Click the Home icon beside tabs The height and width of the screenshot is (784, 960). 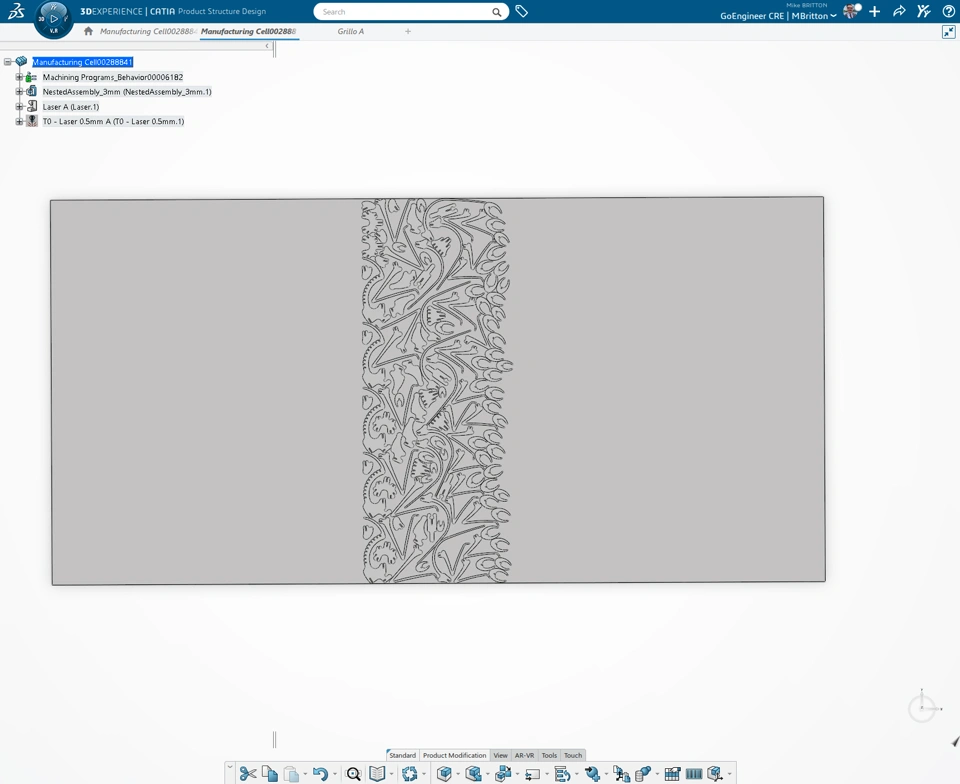[88, 31]
